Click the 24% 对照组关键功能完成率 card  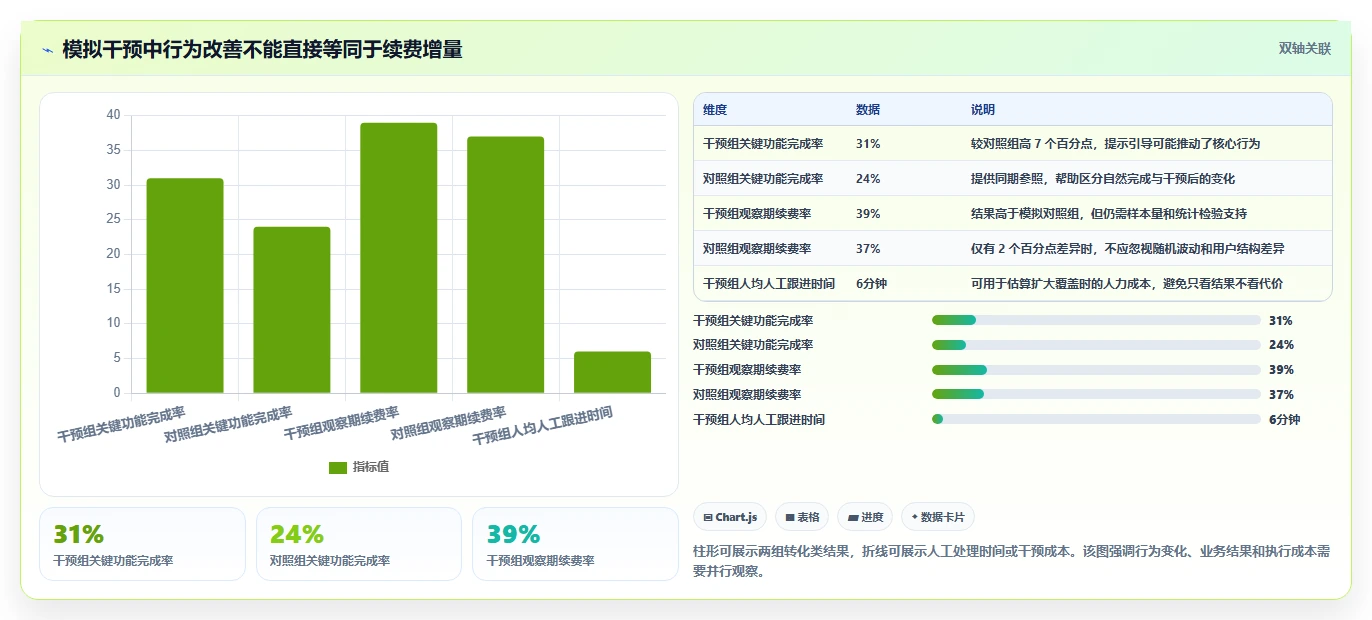pyautogui.click(x=359, y=544)
